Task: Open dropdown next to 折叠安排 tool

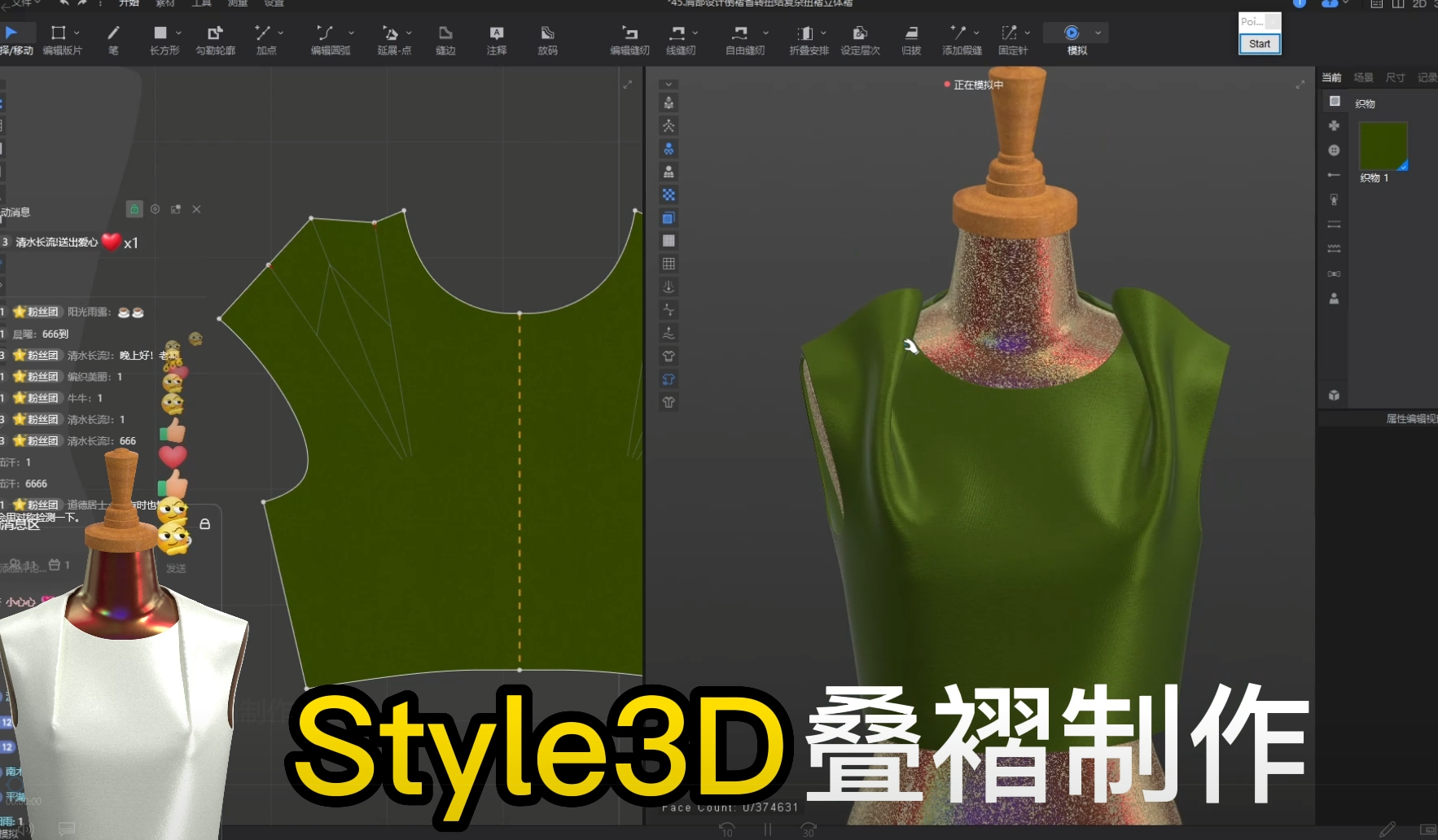Action: pyautogui.click(x=823, y=33)
